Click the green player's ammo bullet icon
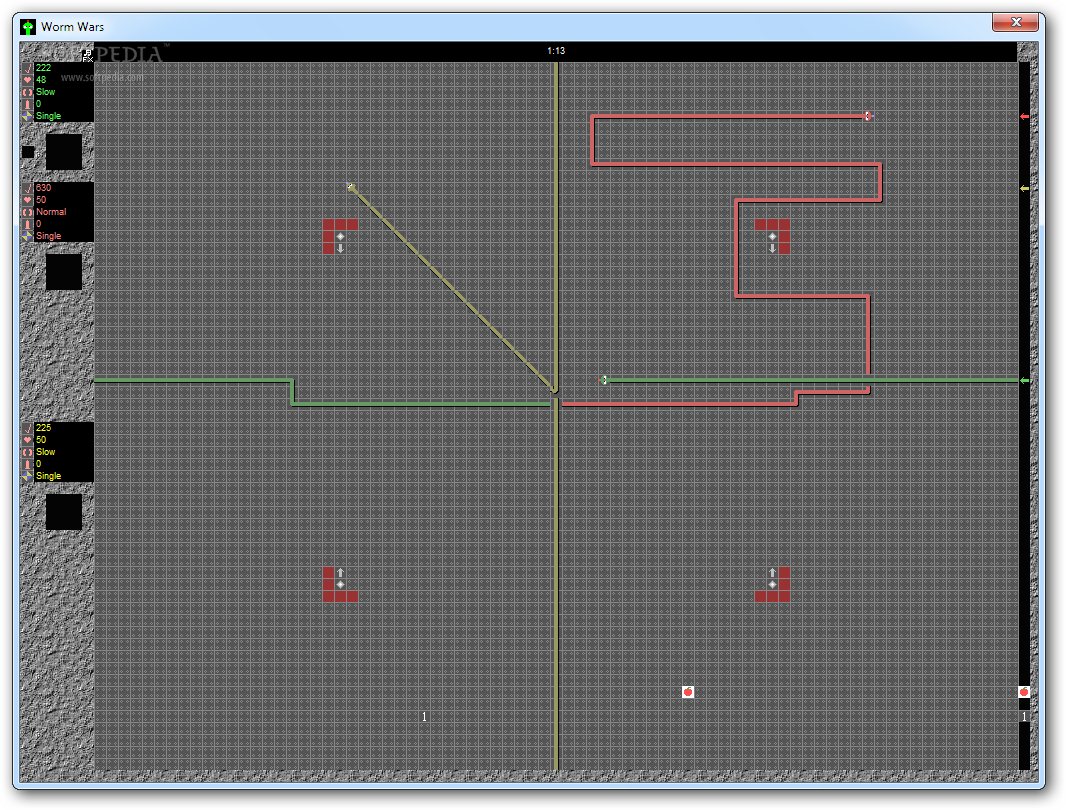Image resolution: width=1066 pixels, height=810 pixels. click(x=28, y=104)
